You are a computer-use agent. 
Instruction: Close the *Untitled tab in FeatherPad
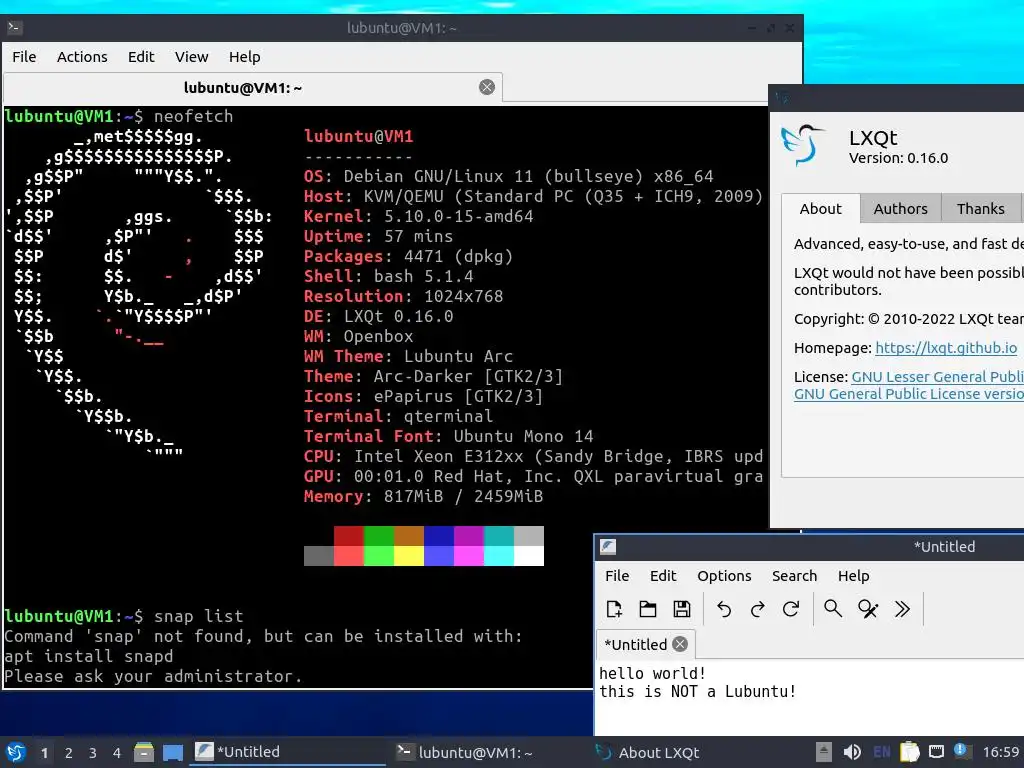(x=680, y=644)
